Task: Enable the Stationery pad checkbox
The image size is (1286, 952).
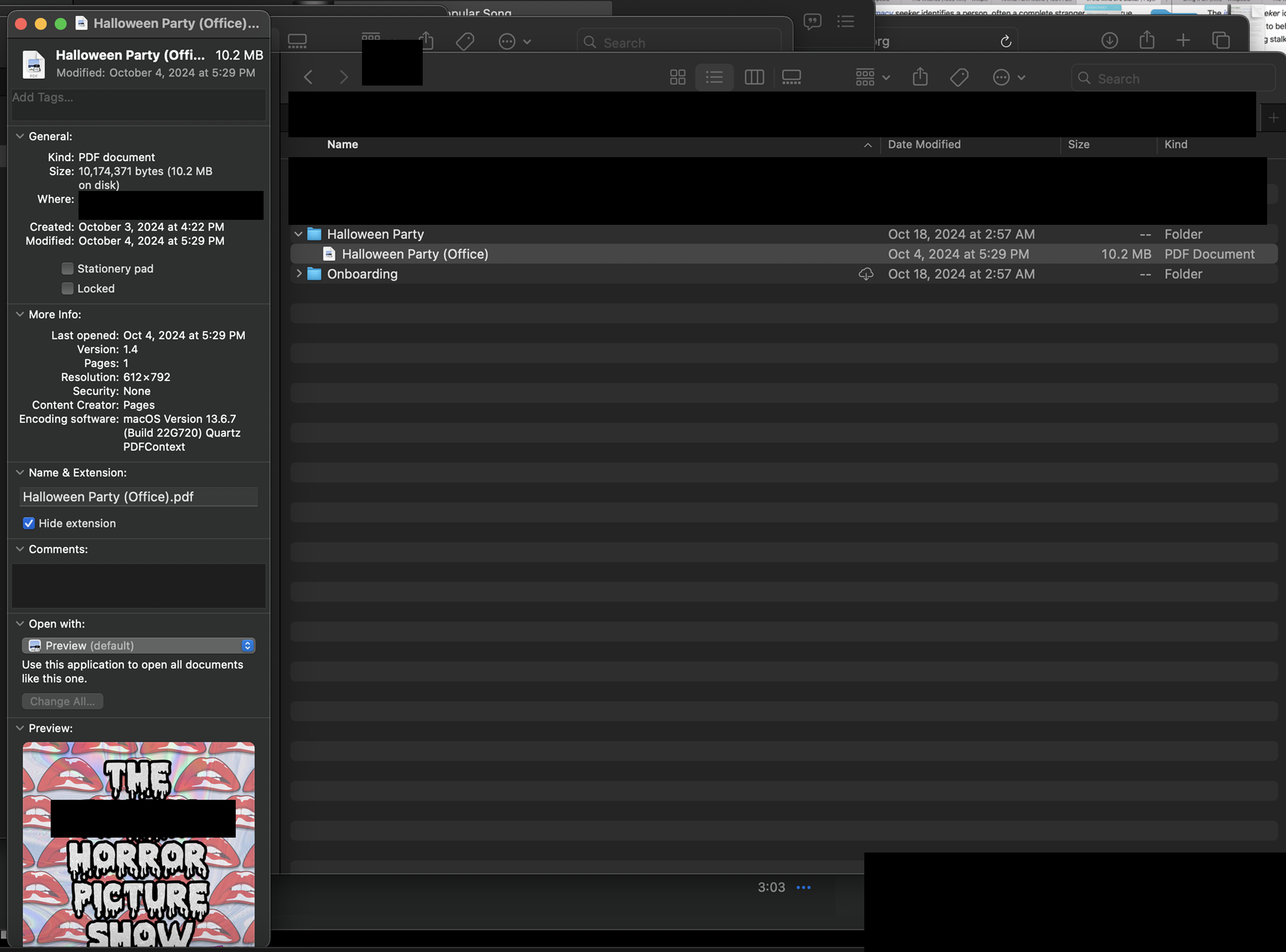Action: [68, 269]
